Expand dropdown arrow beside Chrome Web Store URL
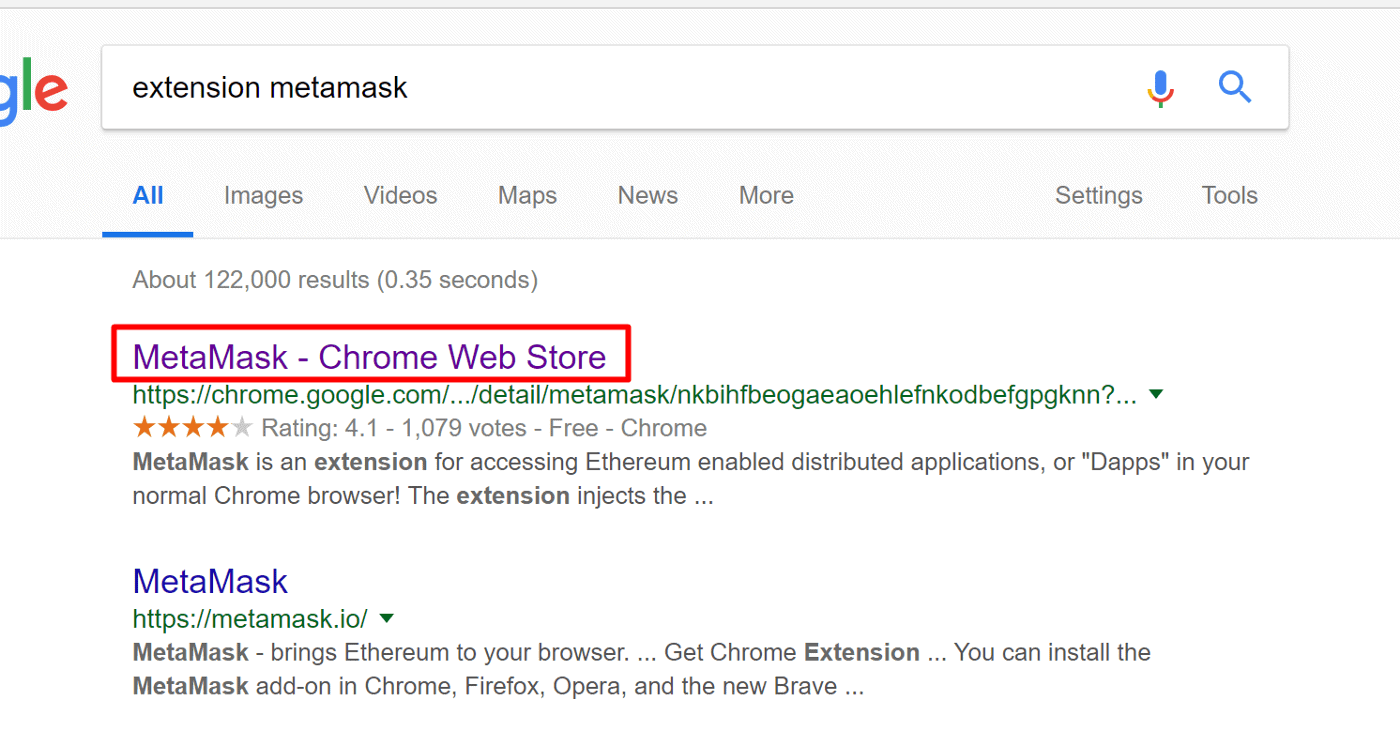 pyautogui.click(x=1157, y=395)
